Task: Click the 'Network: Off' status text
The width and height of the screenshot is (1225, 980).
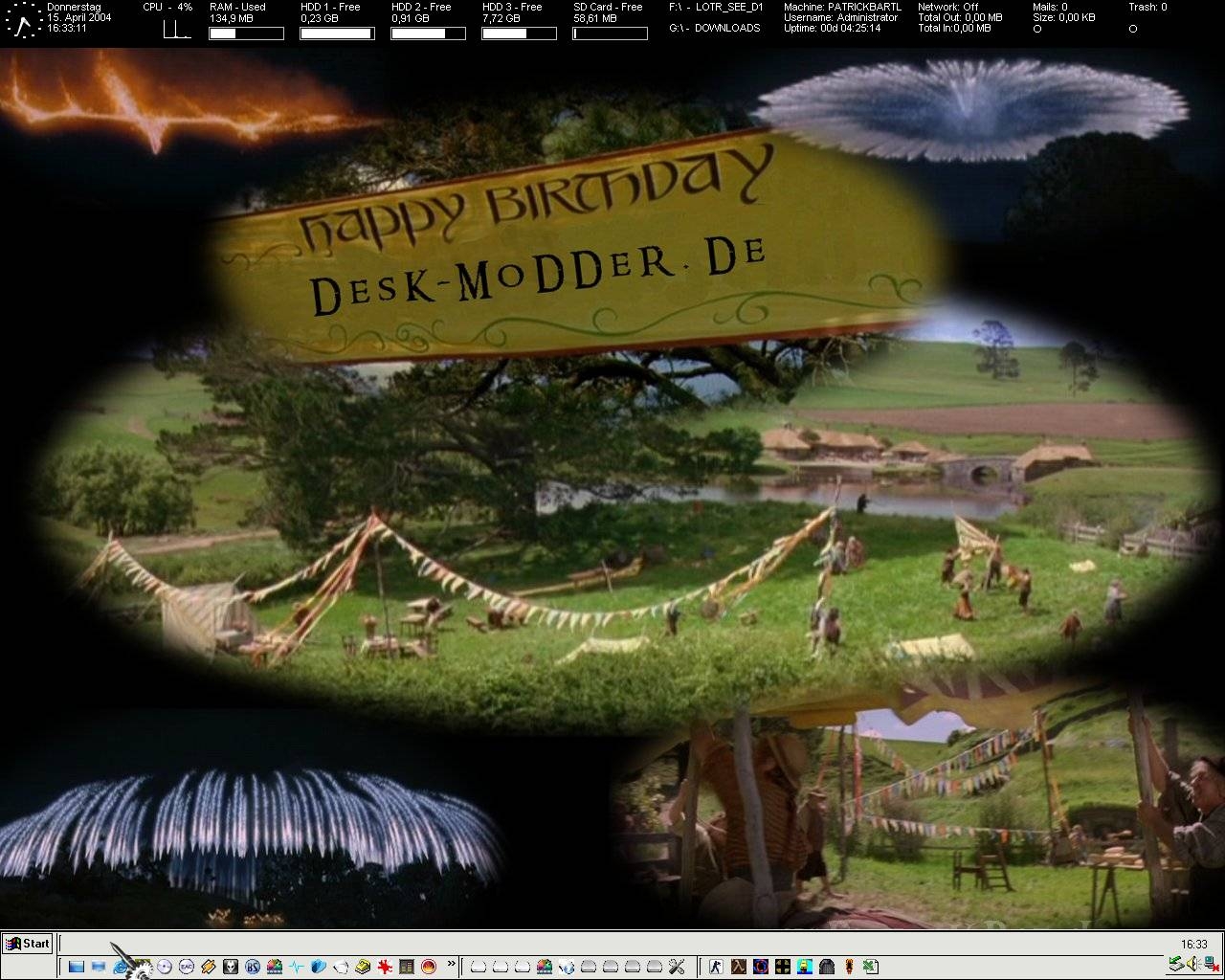Action: (x=947, y=7)
